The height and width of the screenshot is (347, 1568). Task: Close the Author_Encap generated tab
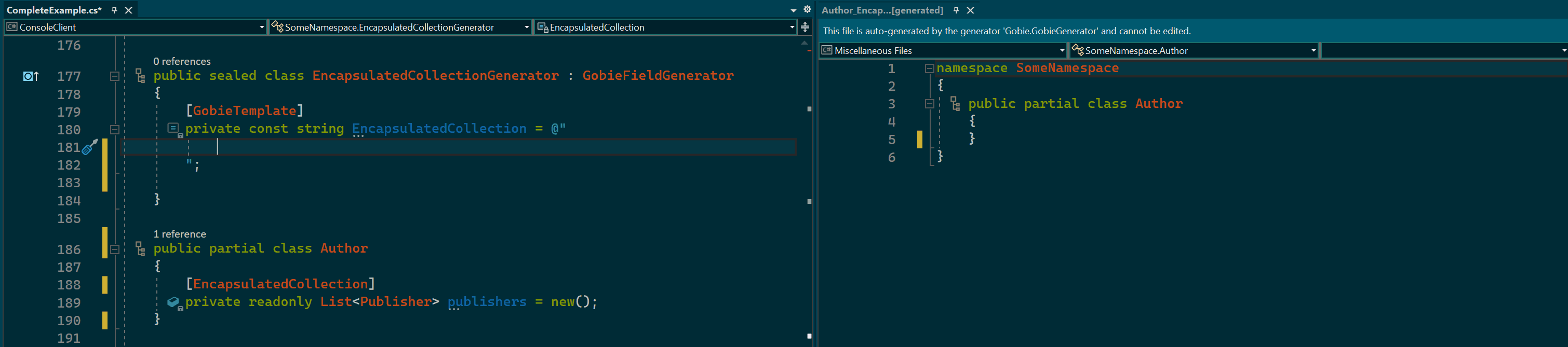pyautogui.click(x=971, y=10)
